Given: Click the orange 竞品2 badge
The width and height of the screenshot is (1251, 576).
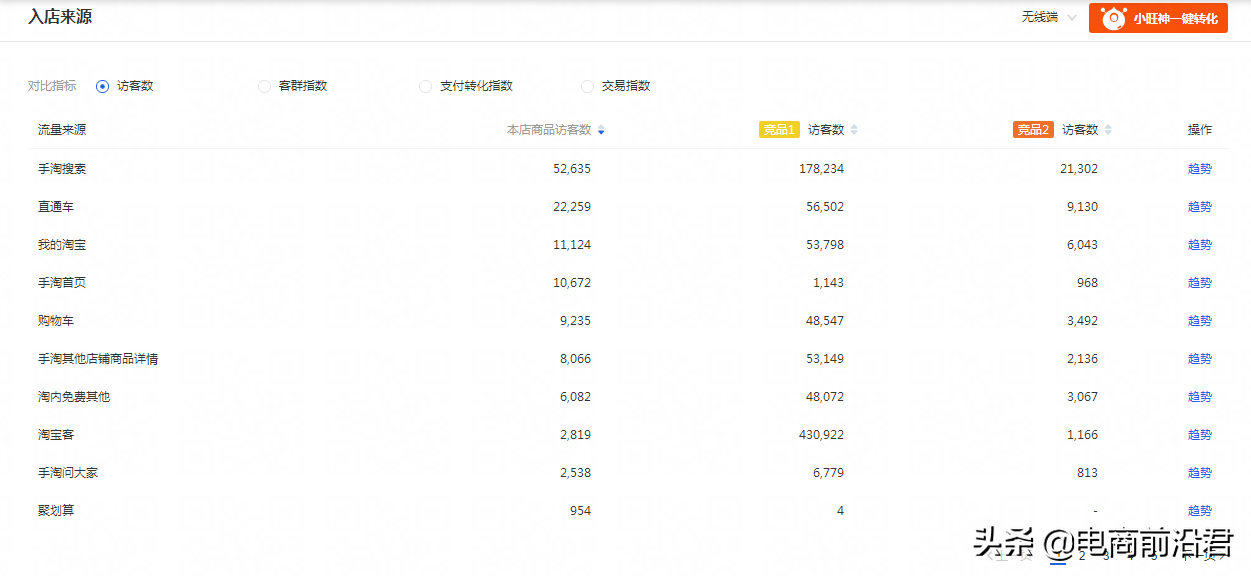Looking at the screenshot, I should pos(1033,130).
